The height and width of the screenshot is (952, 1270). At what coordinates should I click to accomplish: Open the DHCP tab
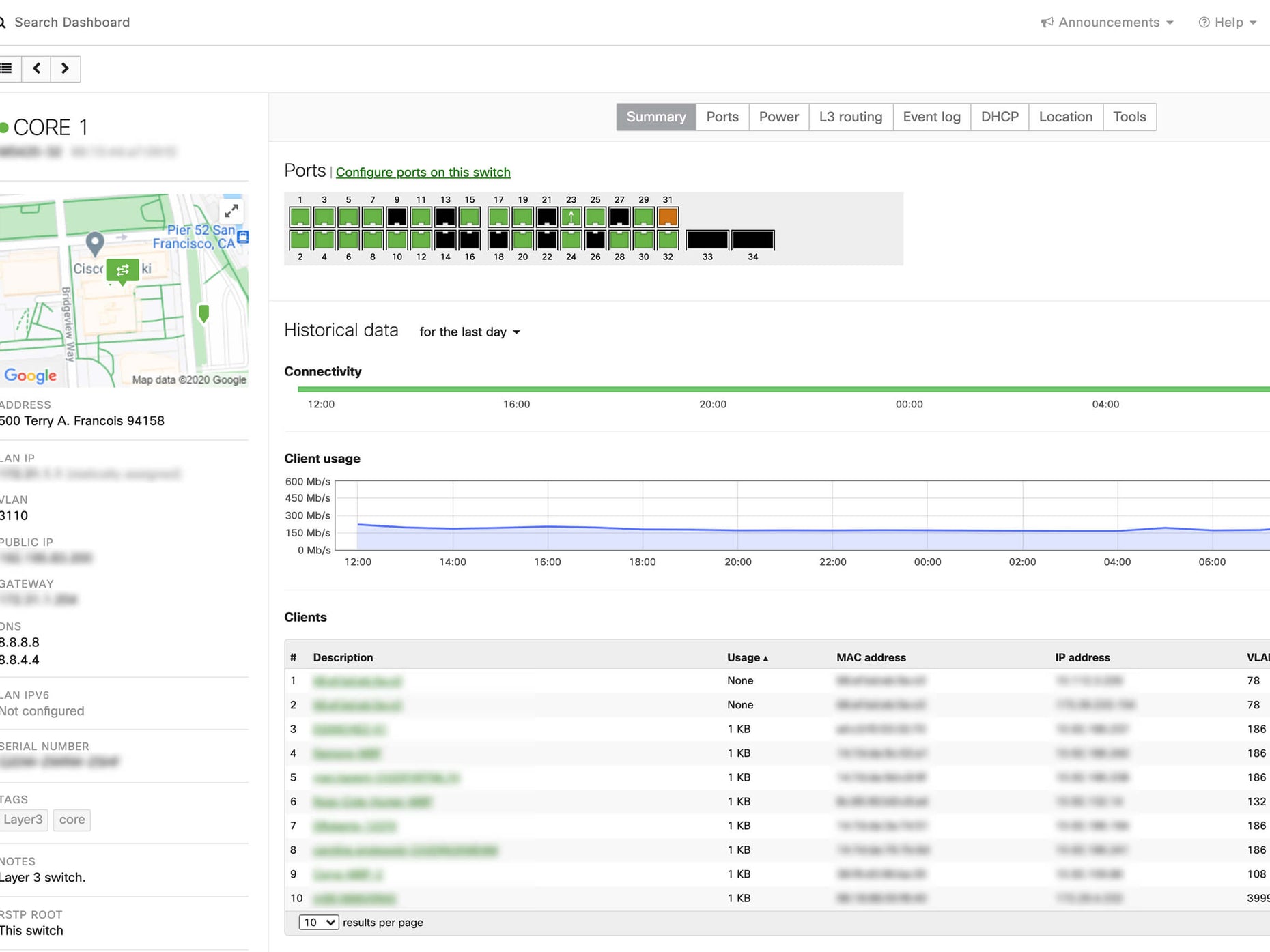[x=1000, y=117]
